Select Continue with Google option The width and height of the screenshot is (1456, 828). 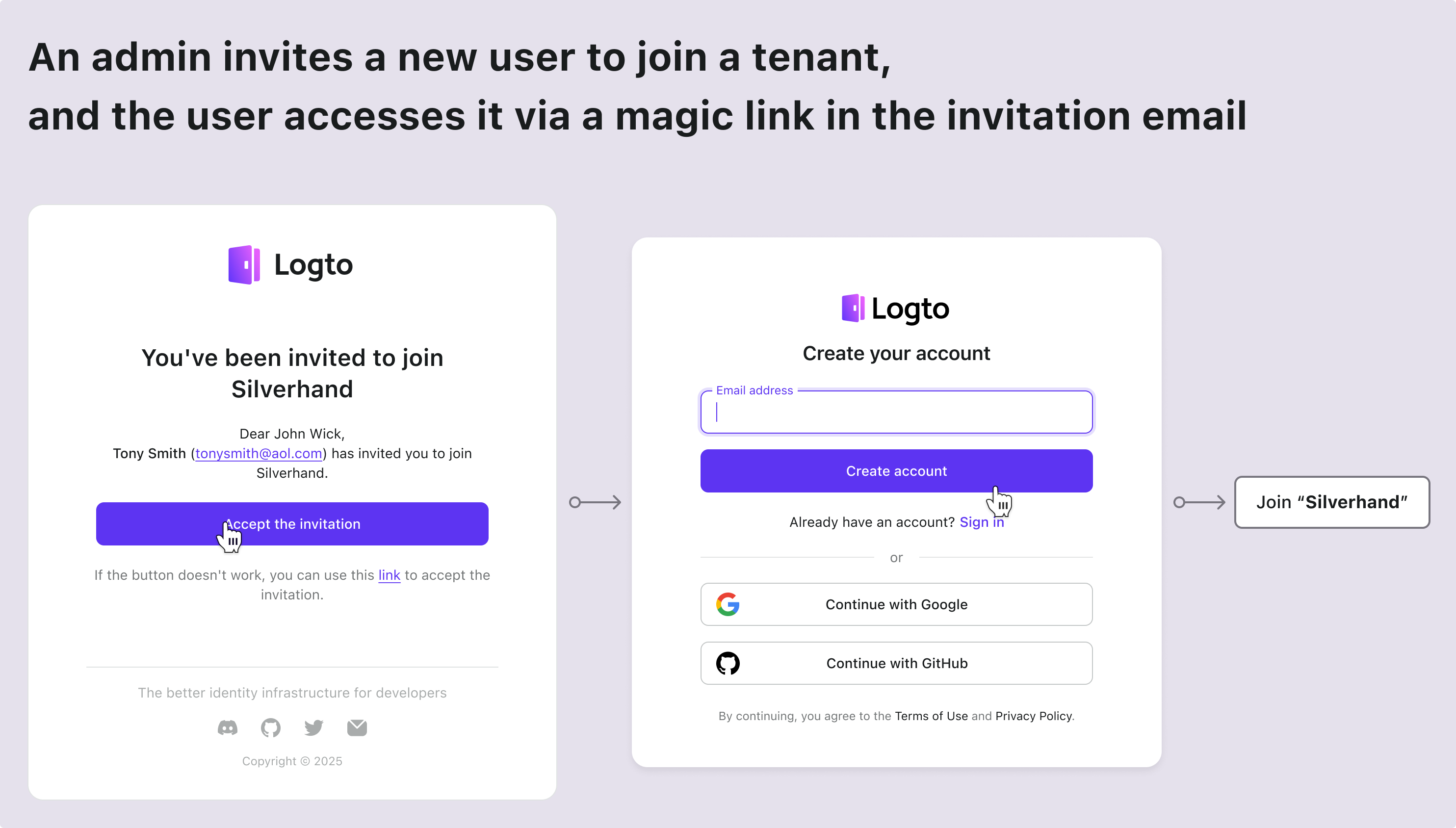(895, 604)
